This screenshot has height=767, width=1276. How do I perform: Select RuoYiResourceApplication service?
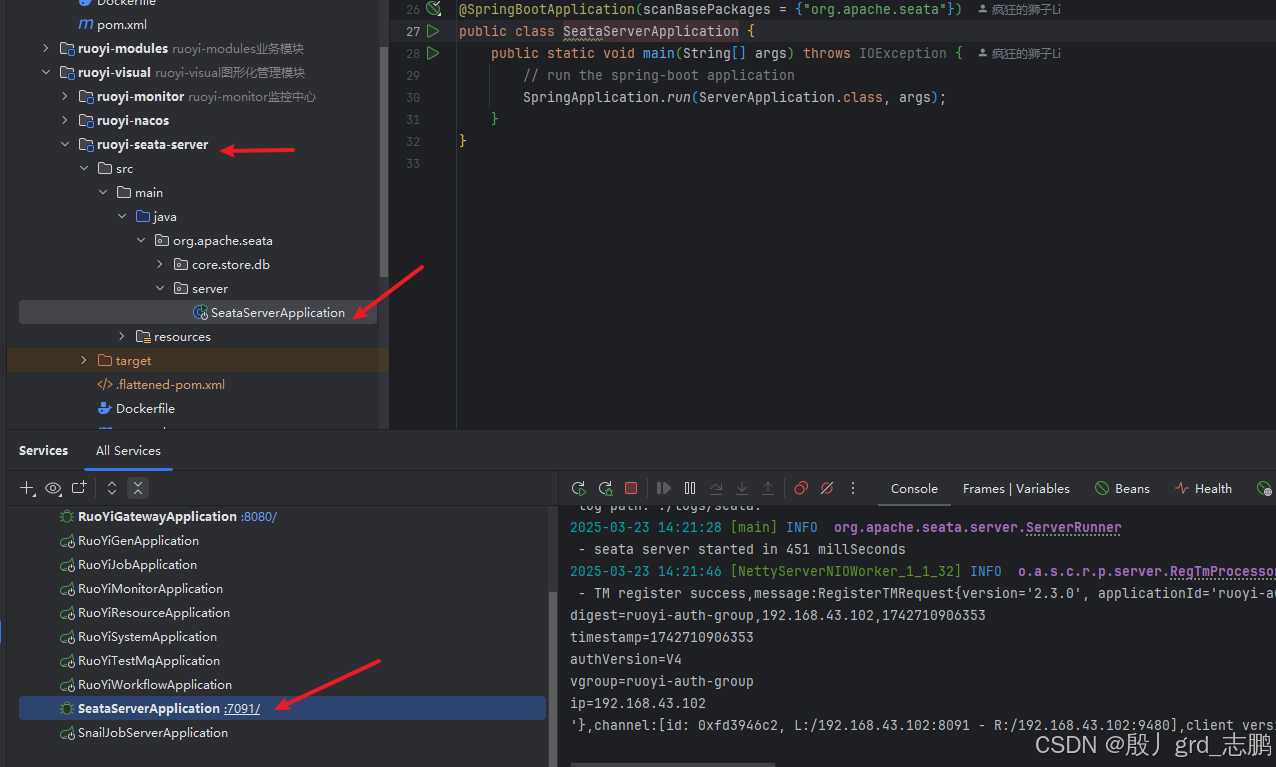coord(154,612)
